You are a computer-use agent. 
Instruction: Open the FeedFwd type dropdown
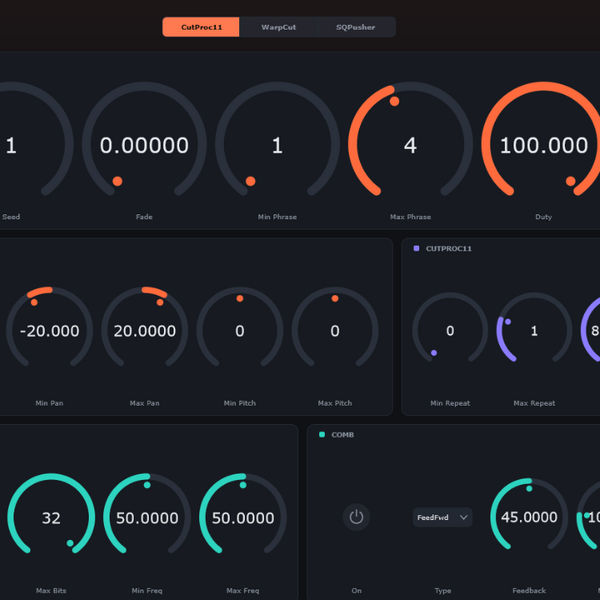point(442,517)
